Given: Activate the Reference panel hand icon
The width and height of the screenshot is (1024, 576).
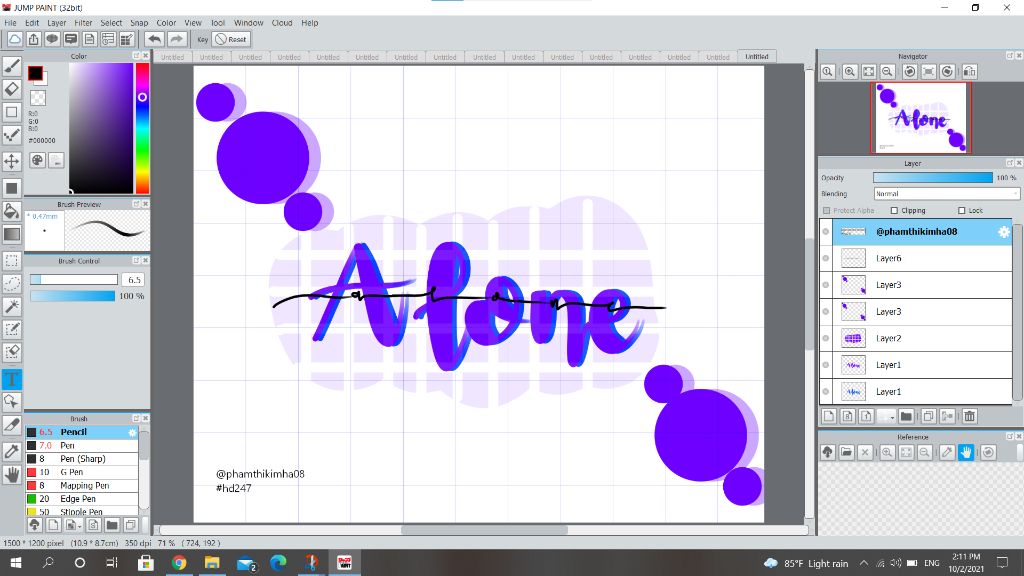Looking at the screenshot, I should point(967,452).
